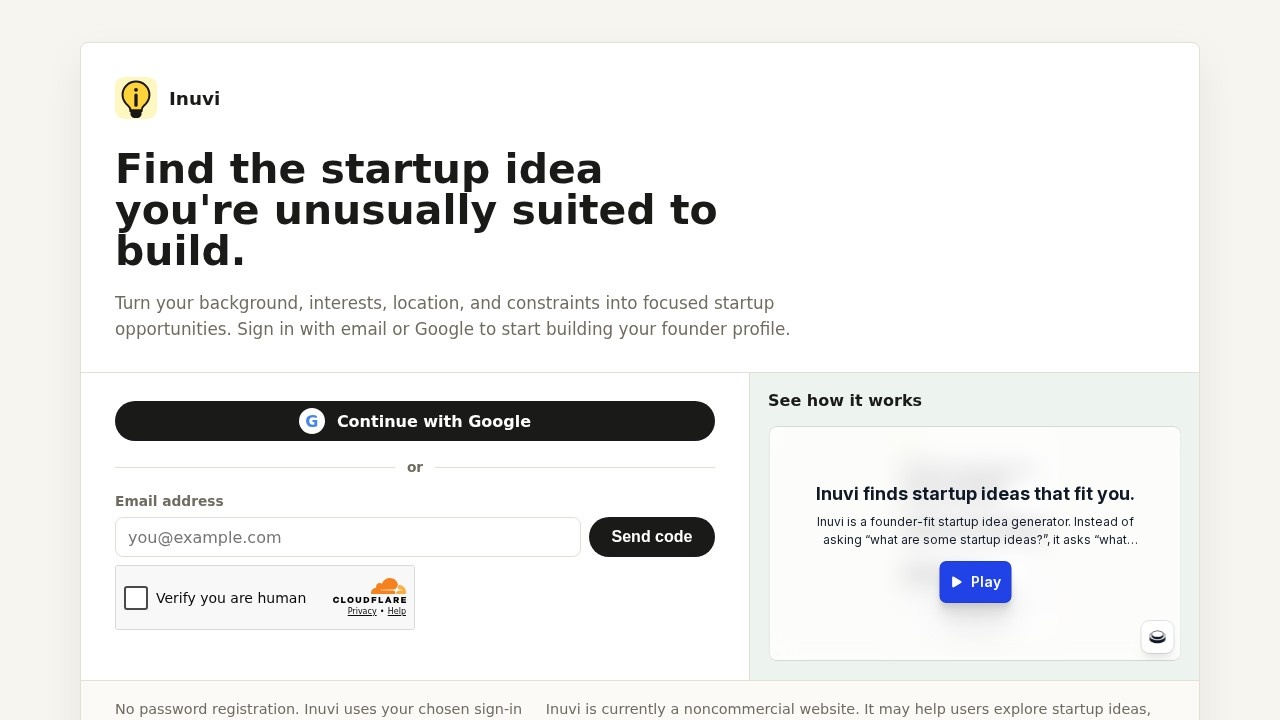
Task: Click the Google G icon
Action: 312,421
